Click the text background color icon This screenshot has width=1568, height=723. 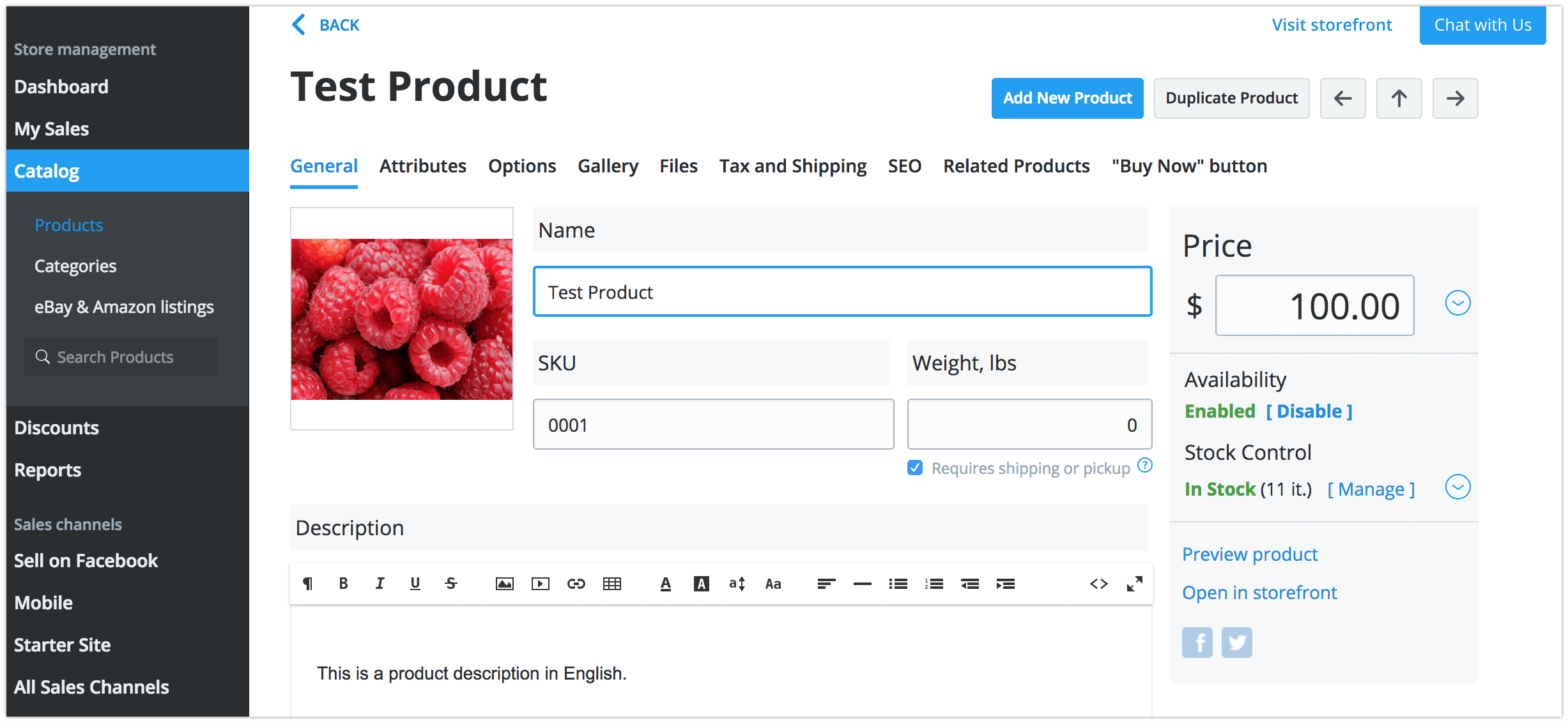pos(701,583)
